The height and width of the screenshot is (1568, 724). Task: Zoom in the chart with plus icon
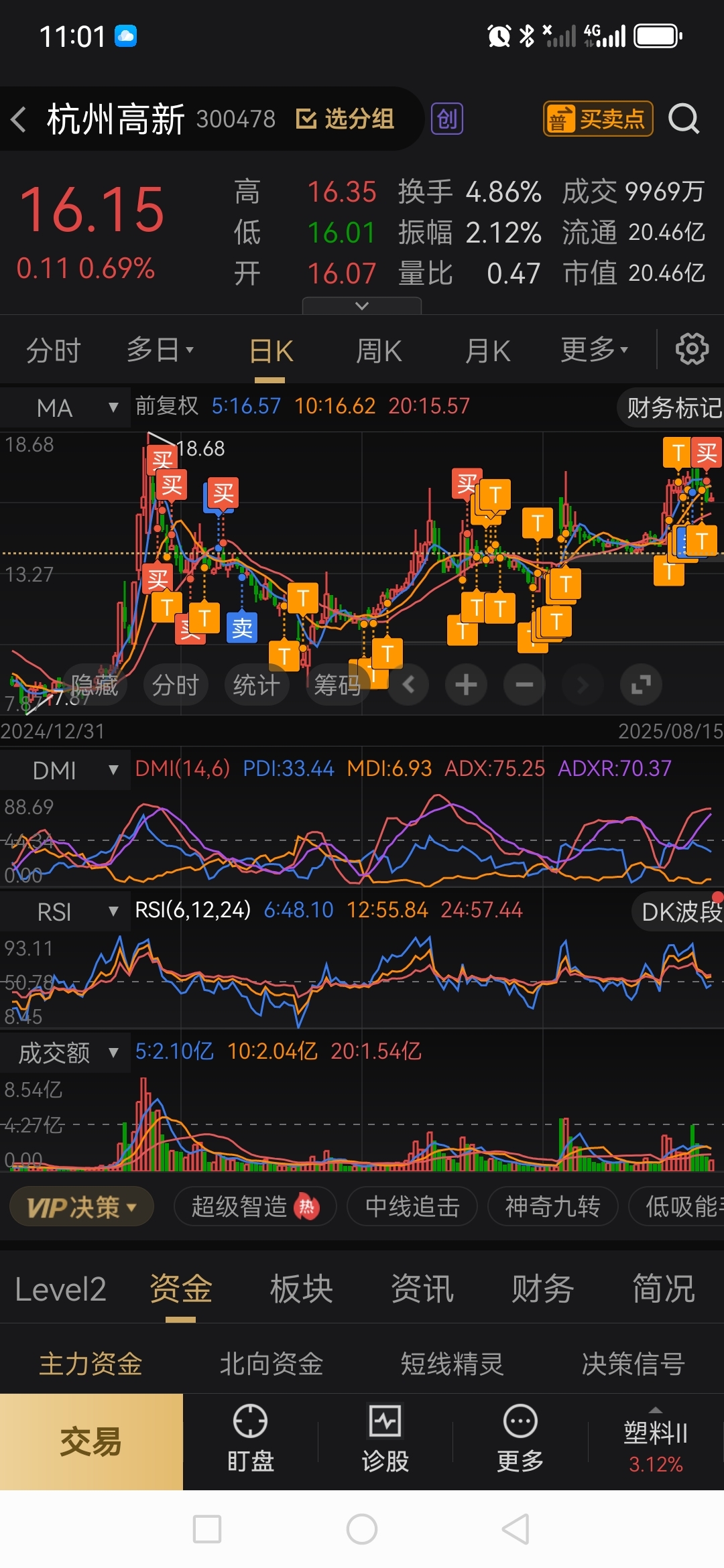[x=466, y=685]
